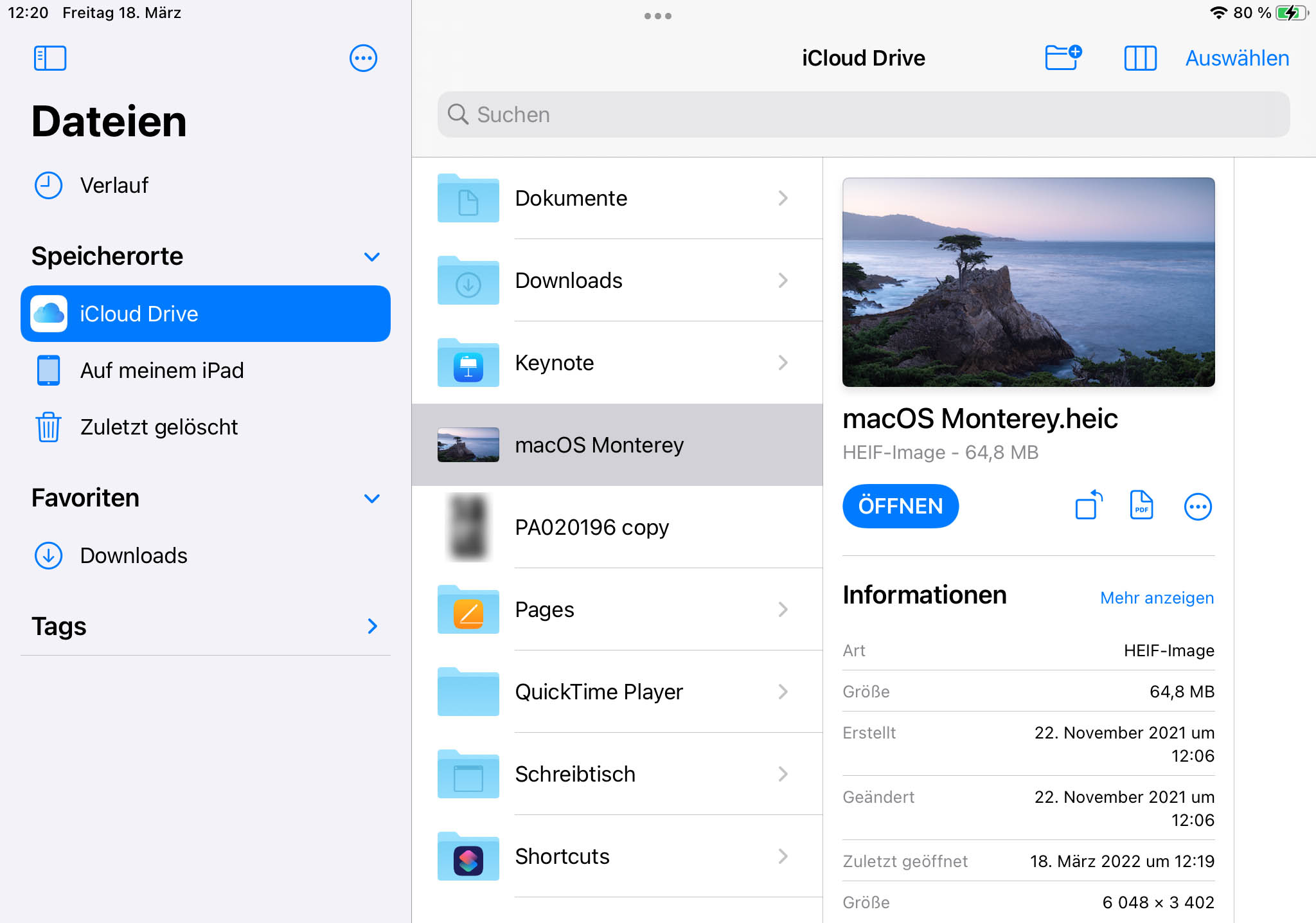Image resolution: width=1316 pixels, height=923 pixels.
Task: Tap the three-dot multitasking control at top
Action: [658, 16]
